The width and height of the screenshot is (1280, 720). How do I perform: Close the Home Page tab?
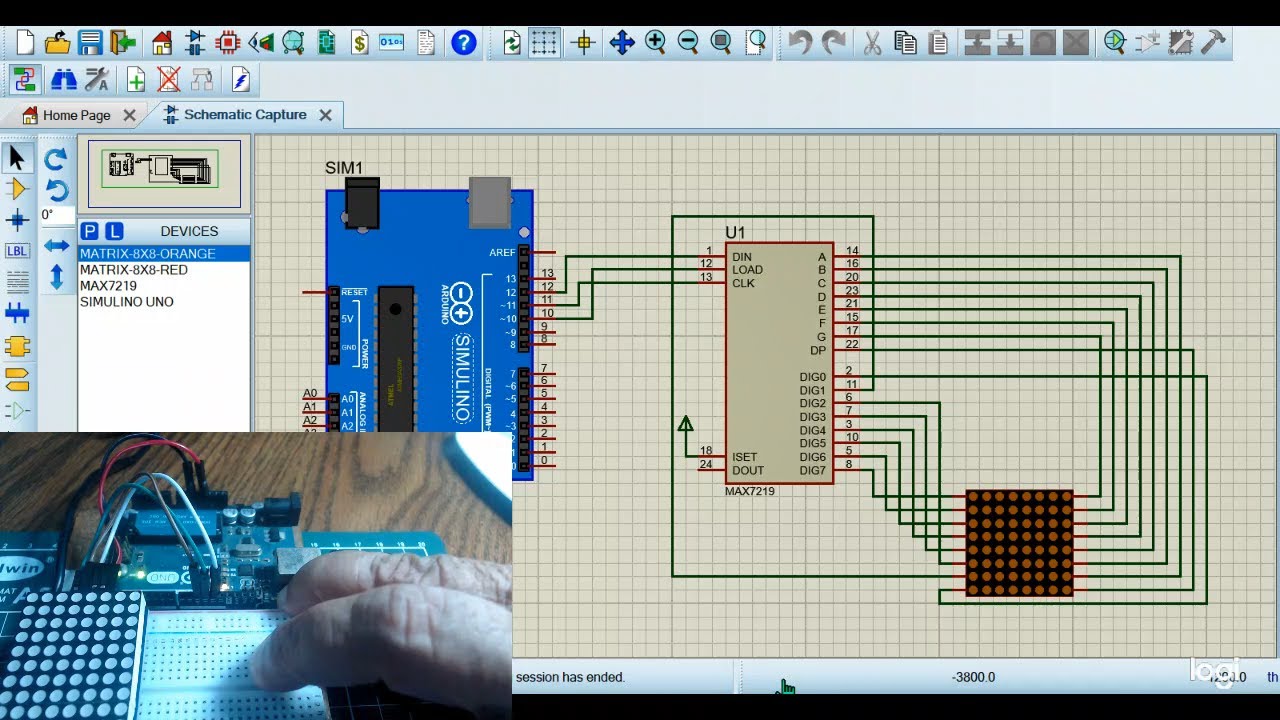129,116
